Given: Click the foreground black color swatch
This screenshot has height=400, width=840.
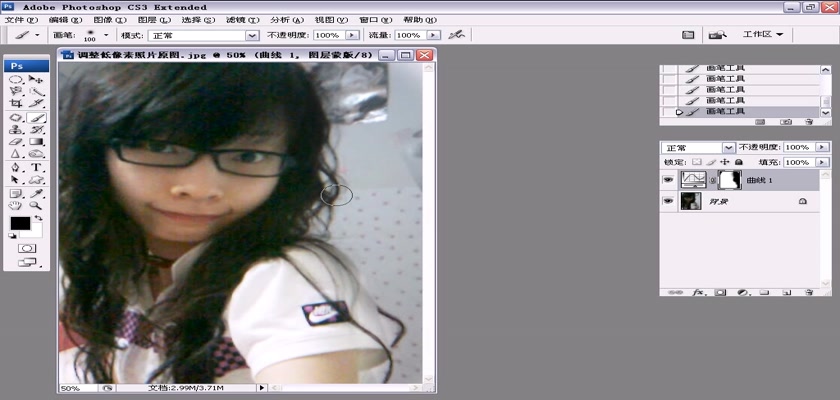Looking at the screenshot, I should (x=19, y=223).
